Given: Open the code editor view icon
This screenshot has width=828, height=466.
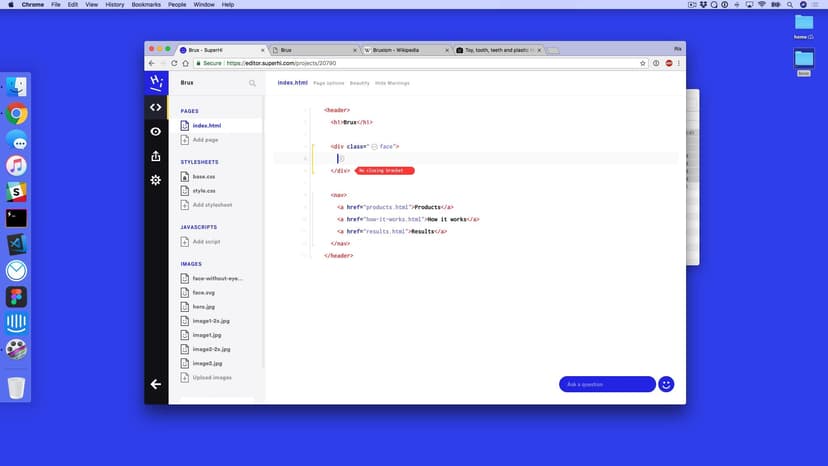Looking at the screenshot, I should coord(156,107).
